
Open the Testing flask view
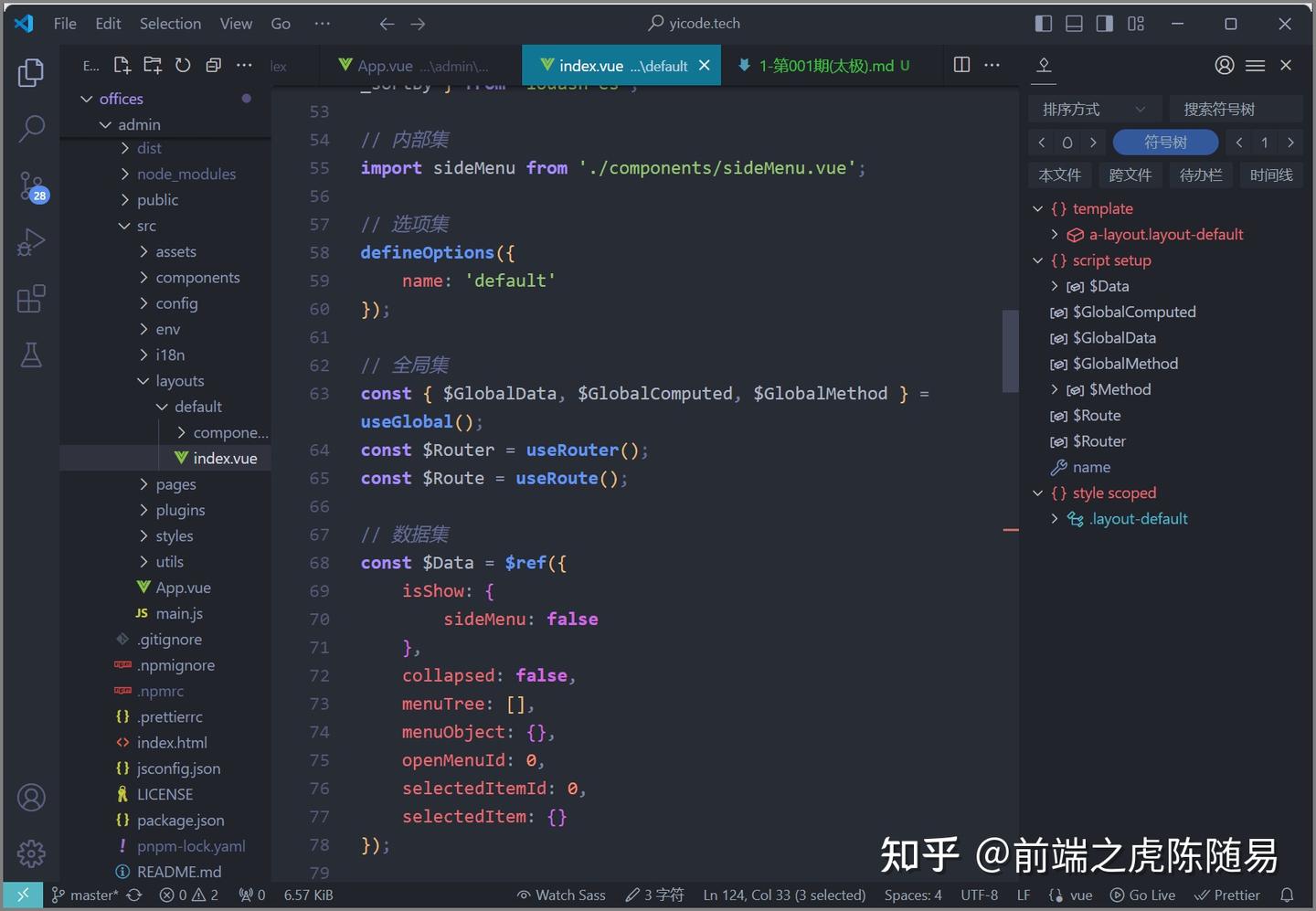coord(30,355)
